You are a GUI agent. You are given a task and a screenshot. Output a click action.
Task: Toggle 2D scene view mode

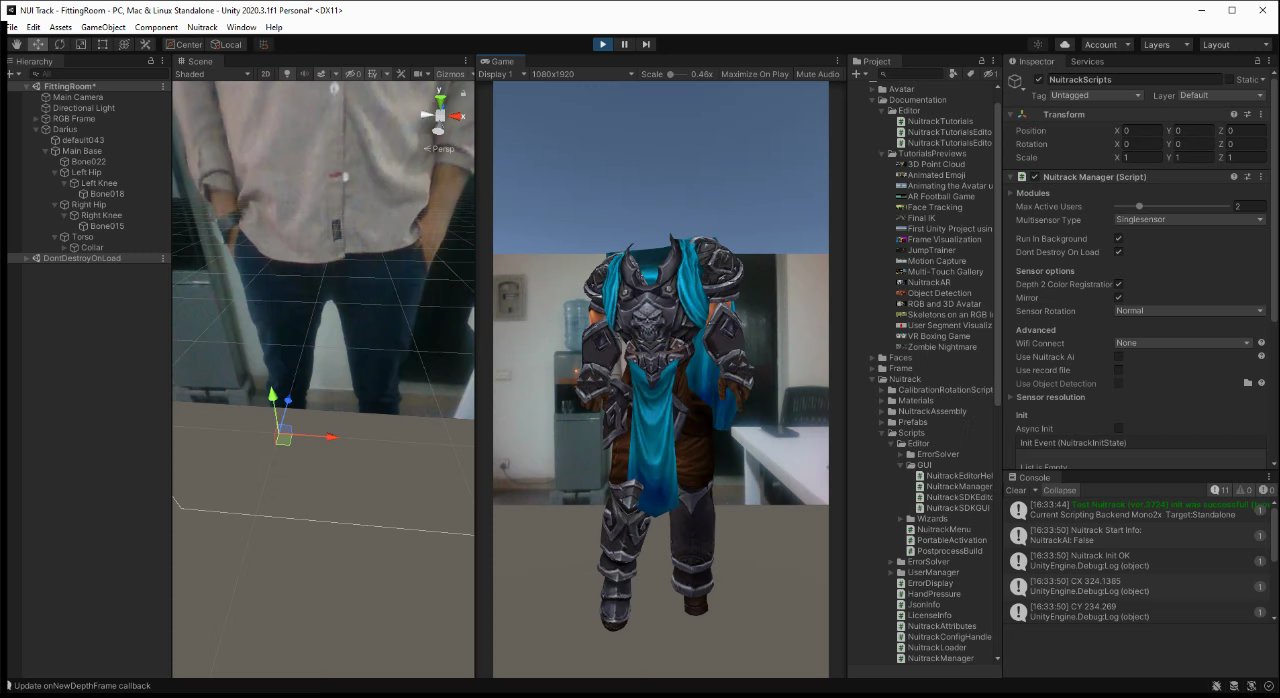point(266,74)
